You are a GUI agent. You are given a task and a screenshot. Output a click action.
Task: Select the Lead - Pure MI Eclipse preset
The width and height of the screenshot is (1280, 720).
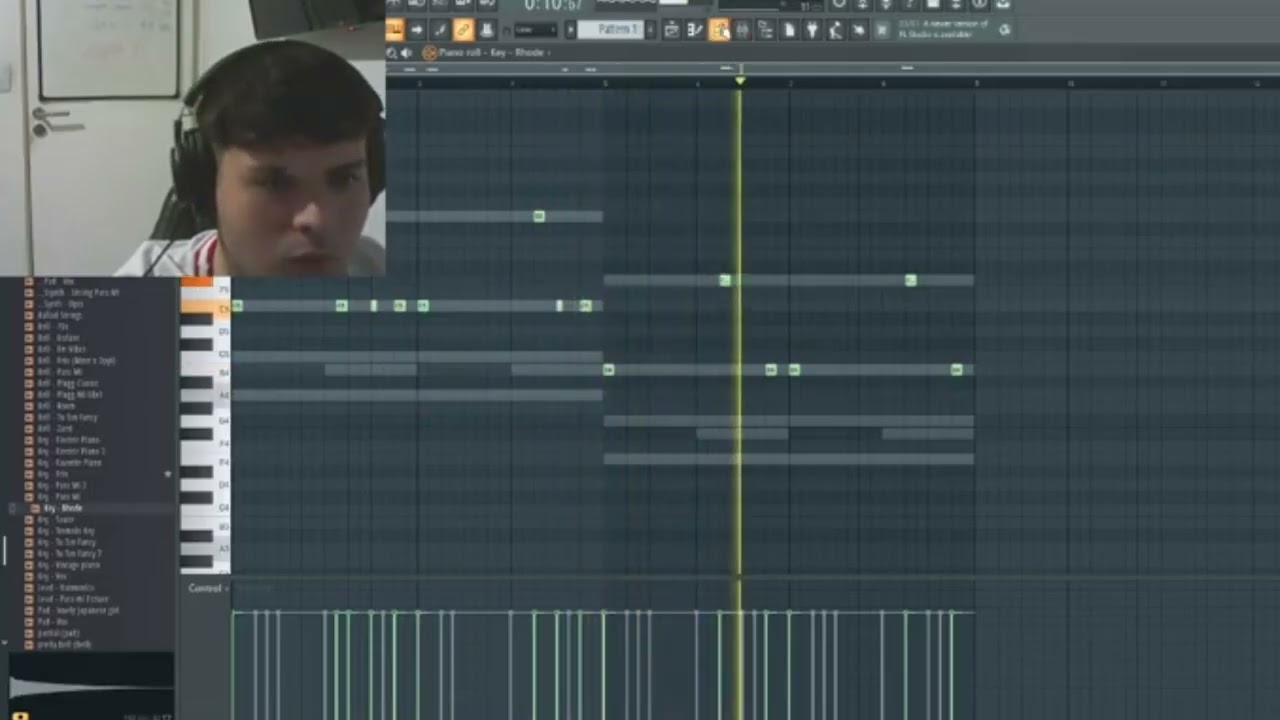(72, 599)
